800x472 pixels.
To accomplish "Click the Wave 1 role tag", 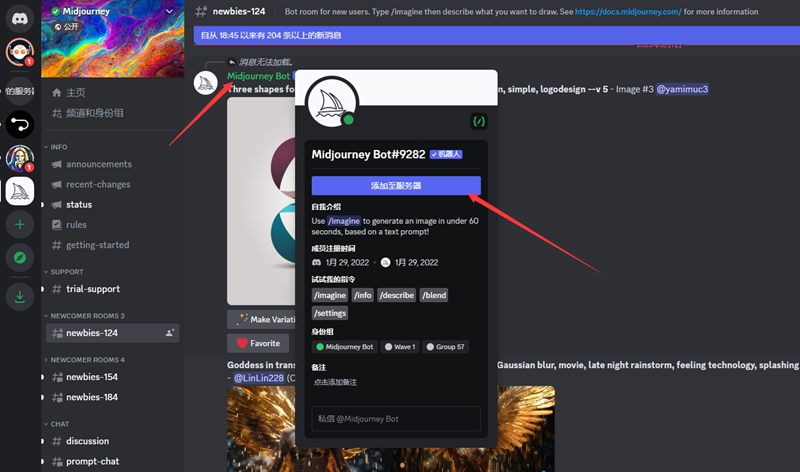I will [x=399, y=347].
